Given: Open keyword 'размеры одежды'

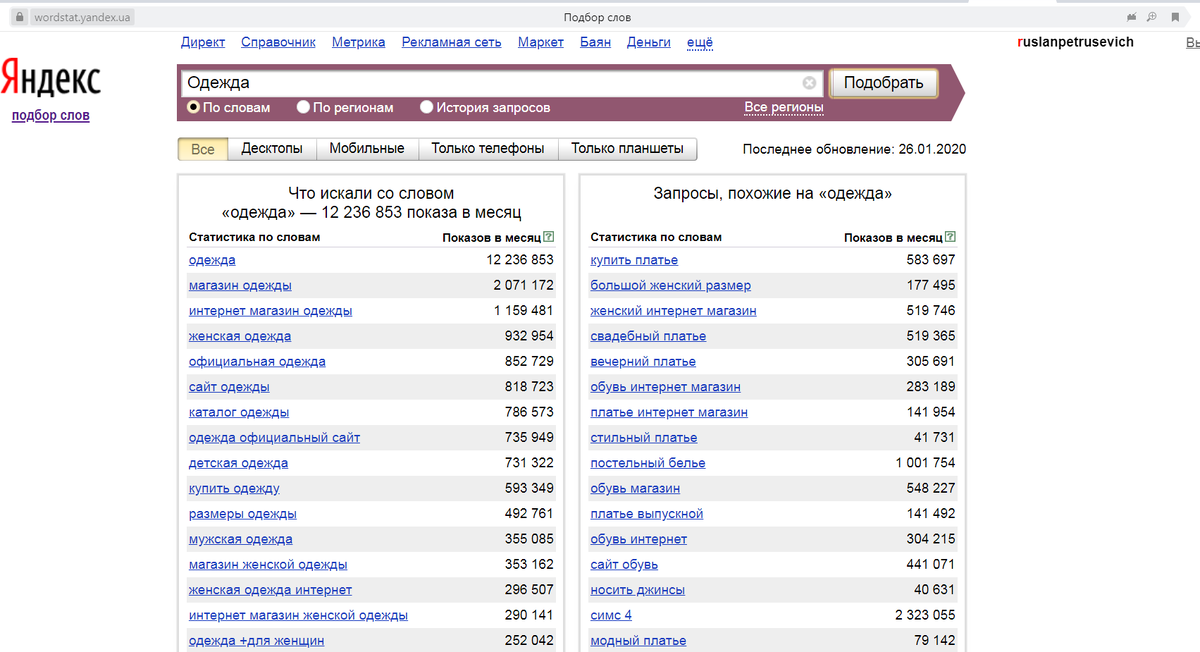Looking at the screenshot, I should tap(243, 514).
